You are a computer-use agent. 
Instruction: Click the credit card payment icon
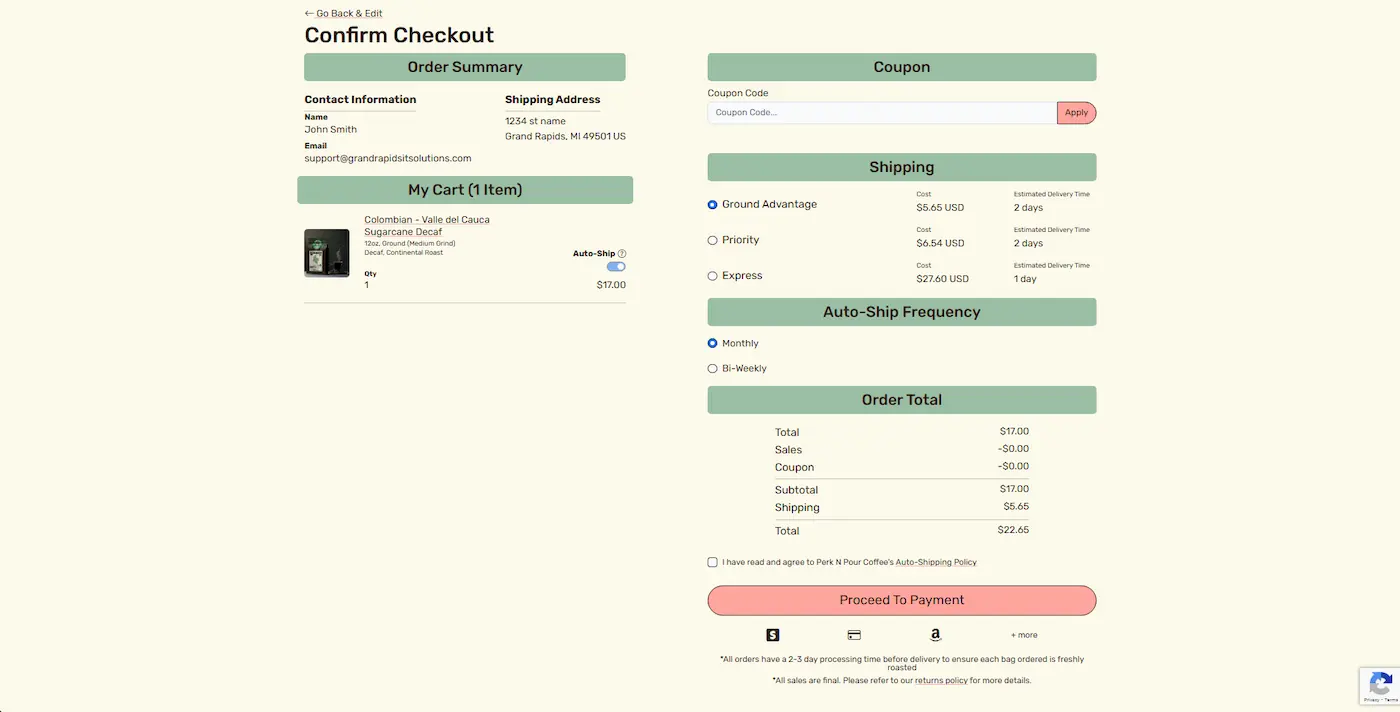(x=854, y=635)
